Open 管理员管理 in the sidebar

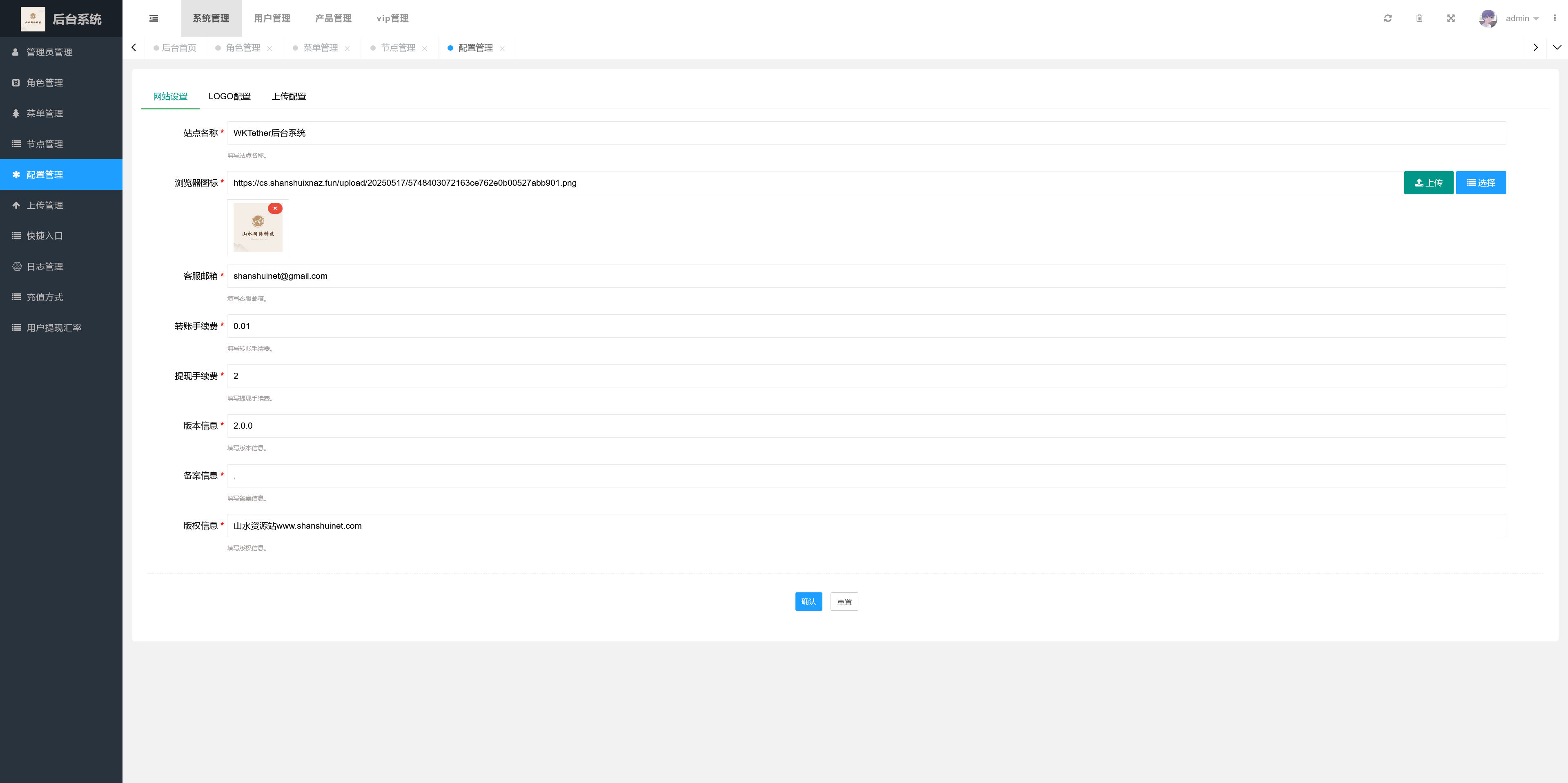(49, 52)
